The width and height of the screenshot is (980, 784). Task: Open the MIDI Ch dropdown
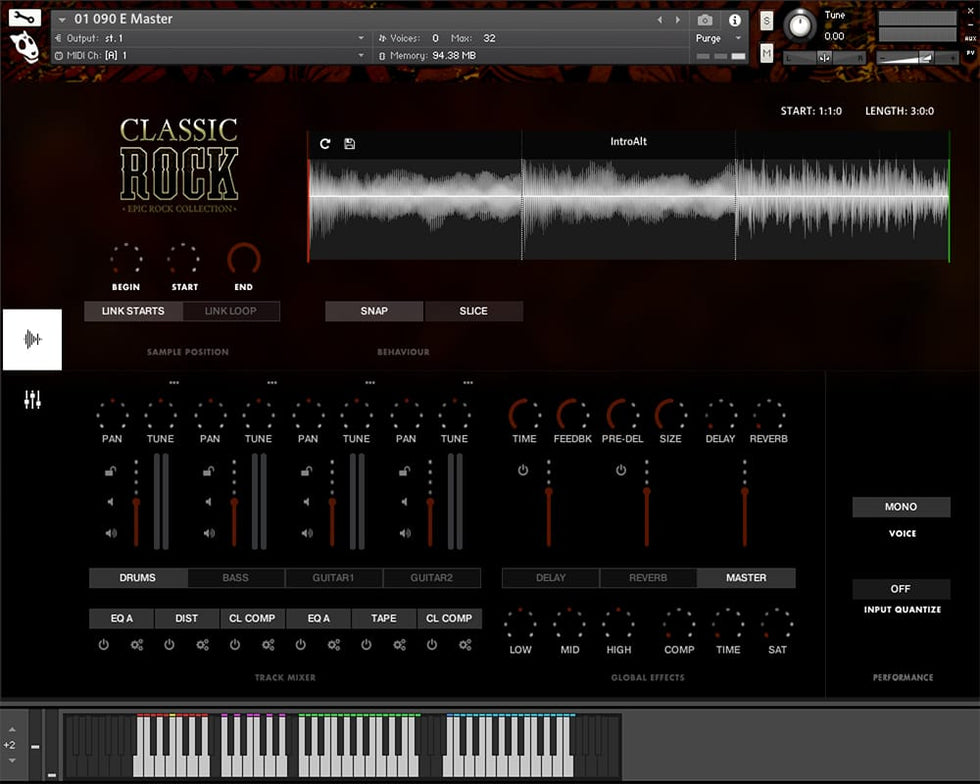point(361,55)
